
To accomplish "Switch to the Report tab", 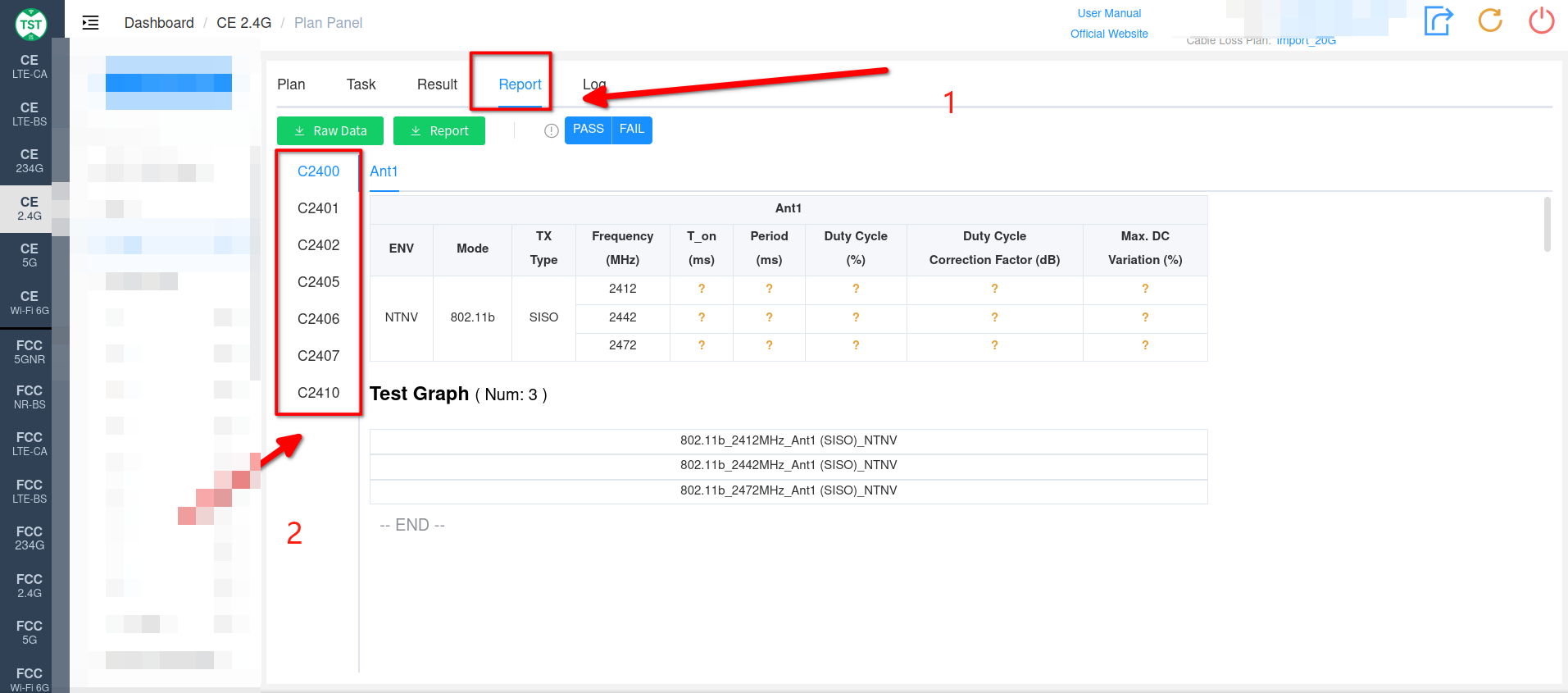I will click(520, 84).
